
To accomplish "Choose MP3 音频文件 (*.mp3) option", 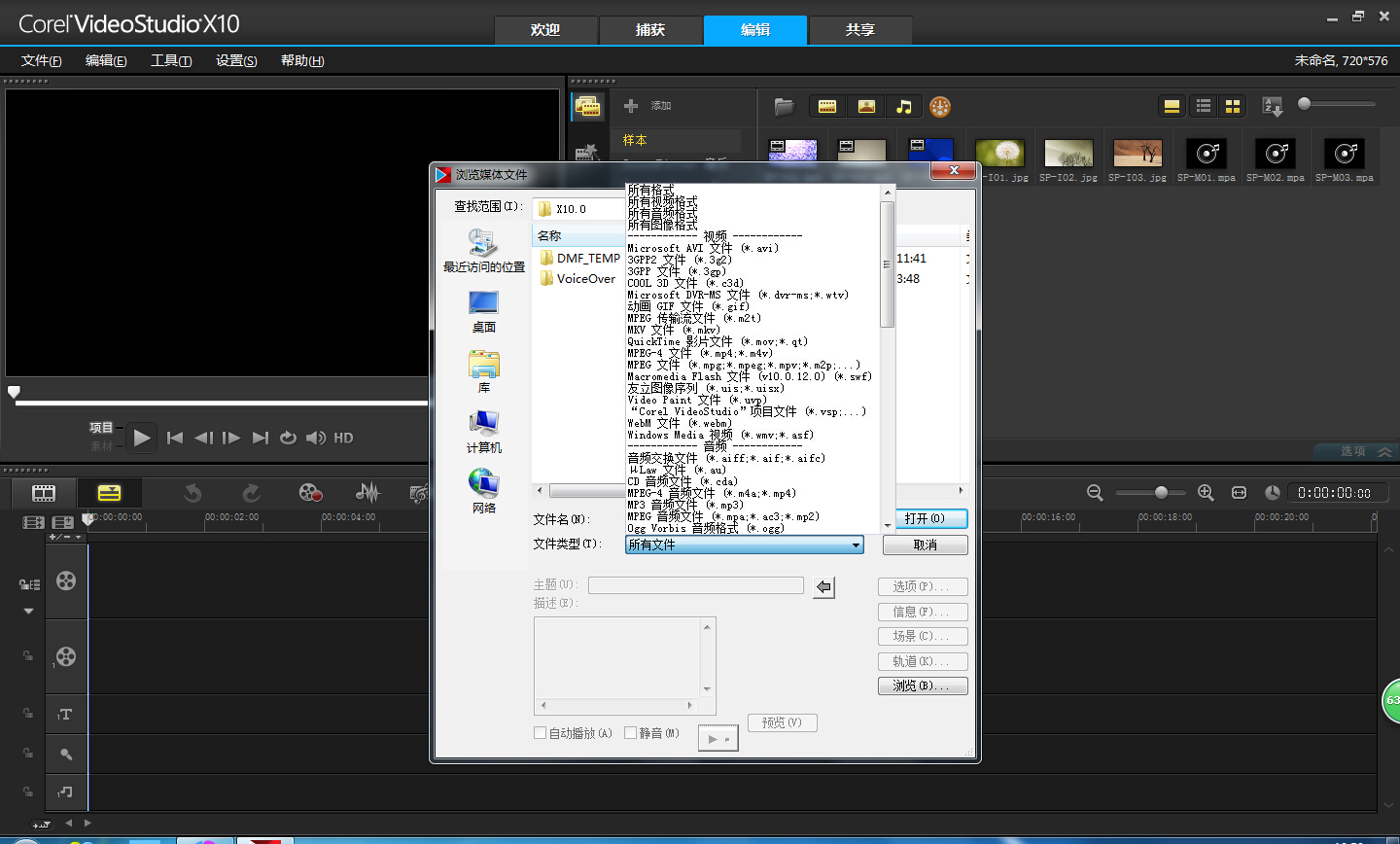I will [x=685, y=505].
